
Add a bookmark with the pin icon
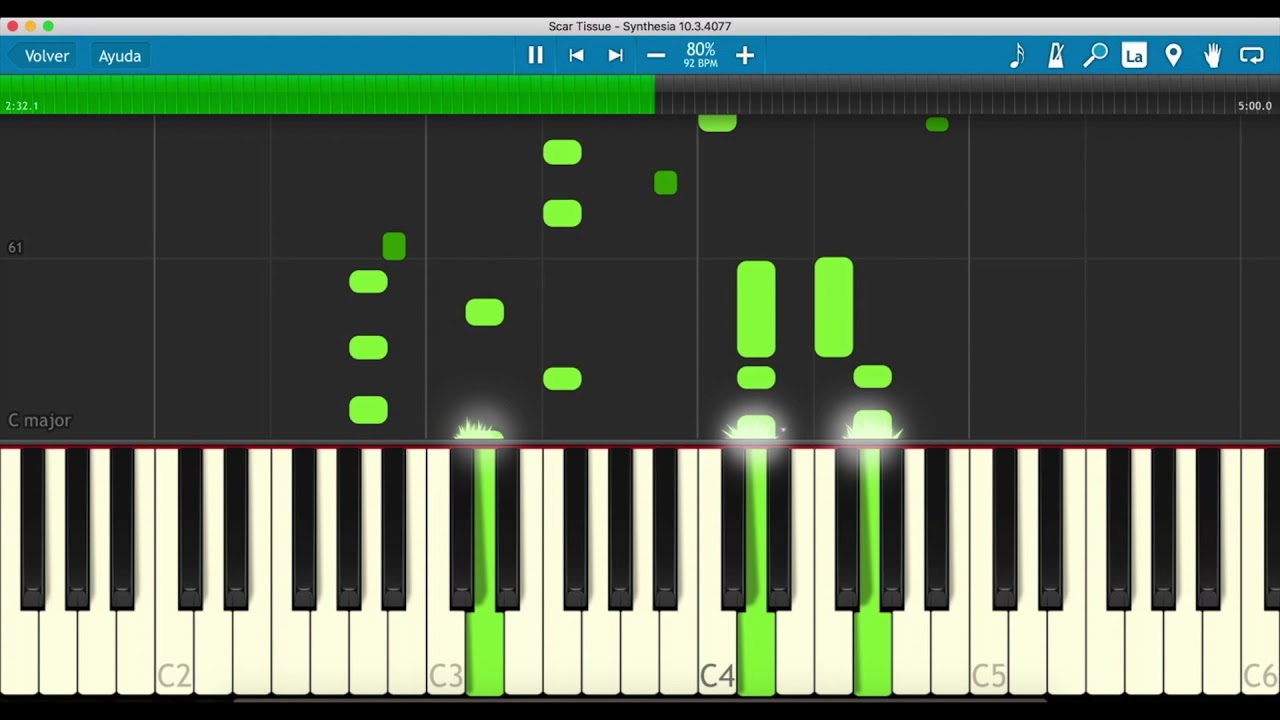1173,56
